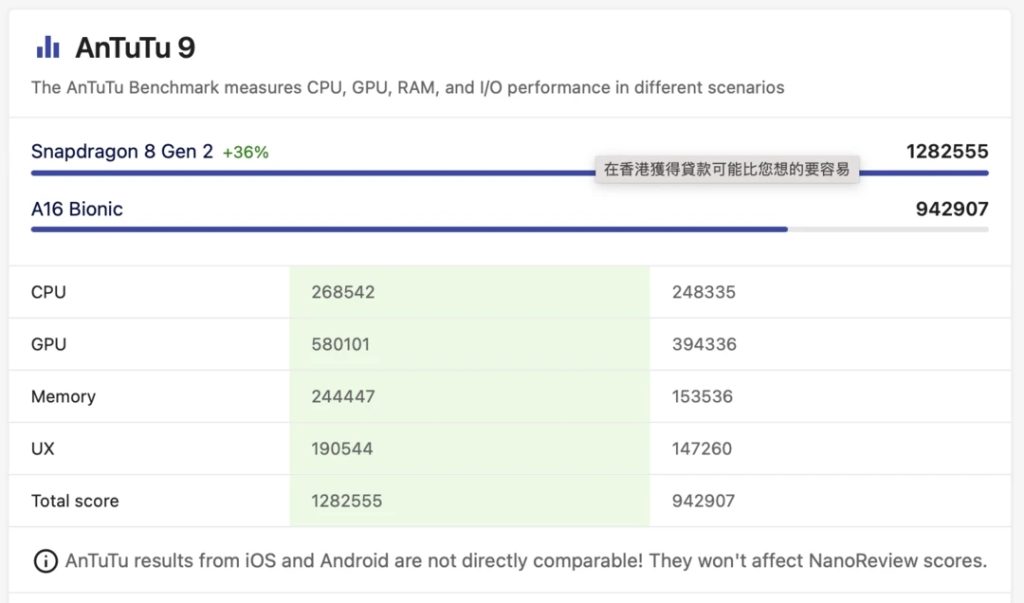Image resolution: width=1024 pixels, height=603 pixels.
Task: Click the A16 GPU score 394336
Action: tap(704, 344)
